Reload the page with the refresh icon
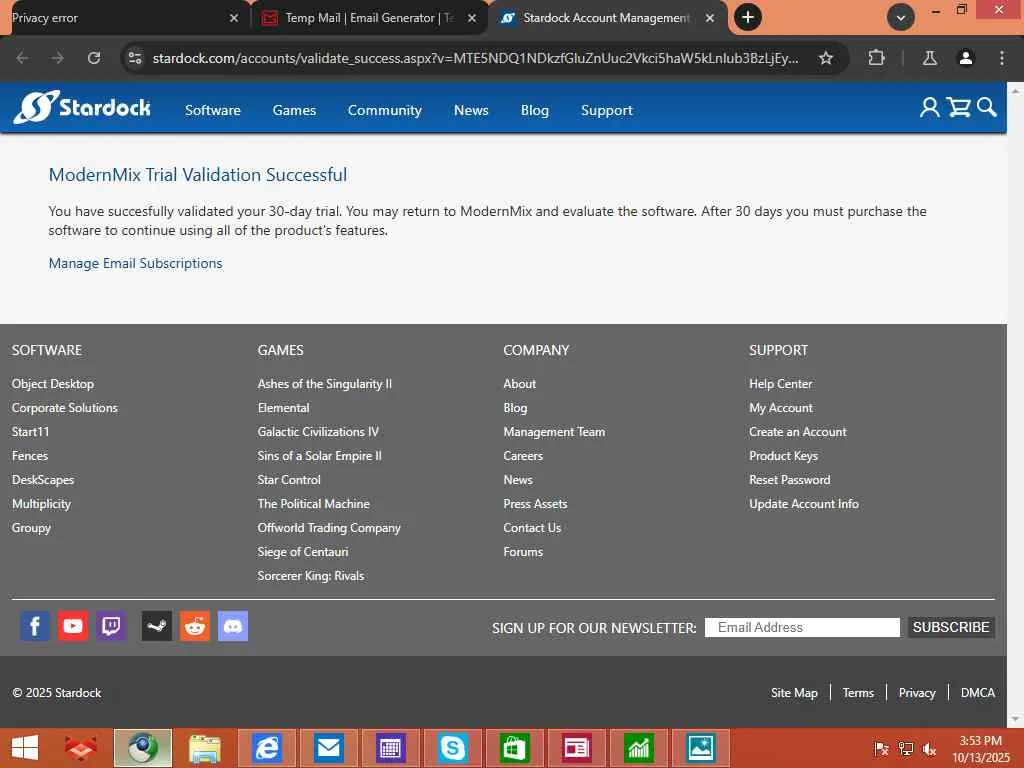The height and width of the screenshot is (768, 1024). click(x=94, y=58)
